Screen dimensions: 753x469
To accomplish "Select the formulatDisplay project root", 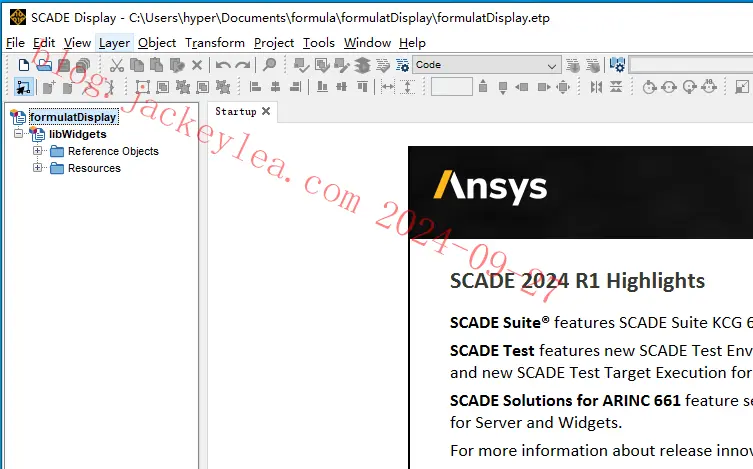I will click(x=73, y=117).
